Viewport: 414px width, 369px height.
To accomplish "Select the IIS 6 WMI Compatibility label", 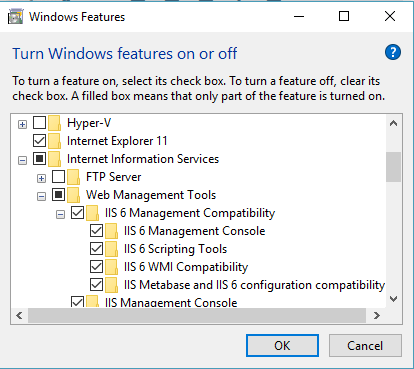I will coord(186,267).
